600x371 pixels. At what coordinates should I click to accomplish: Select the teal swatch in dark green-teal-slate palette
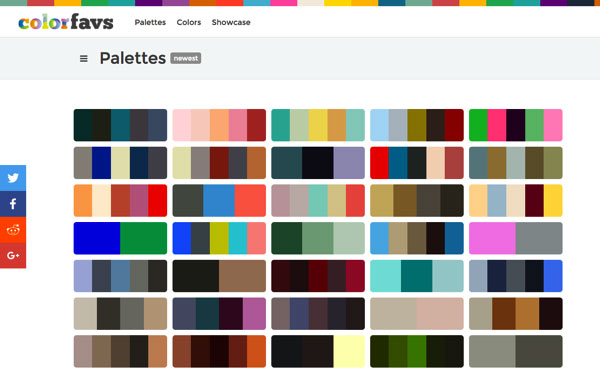(120, 125)
